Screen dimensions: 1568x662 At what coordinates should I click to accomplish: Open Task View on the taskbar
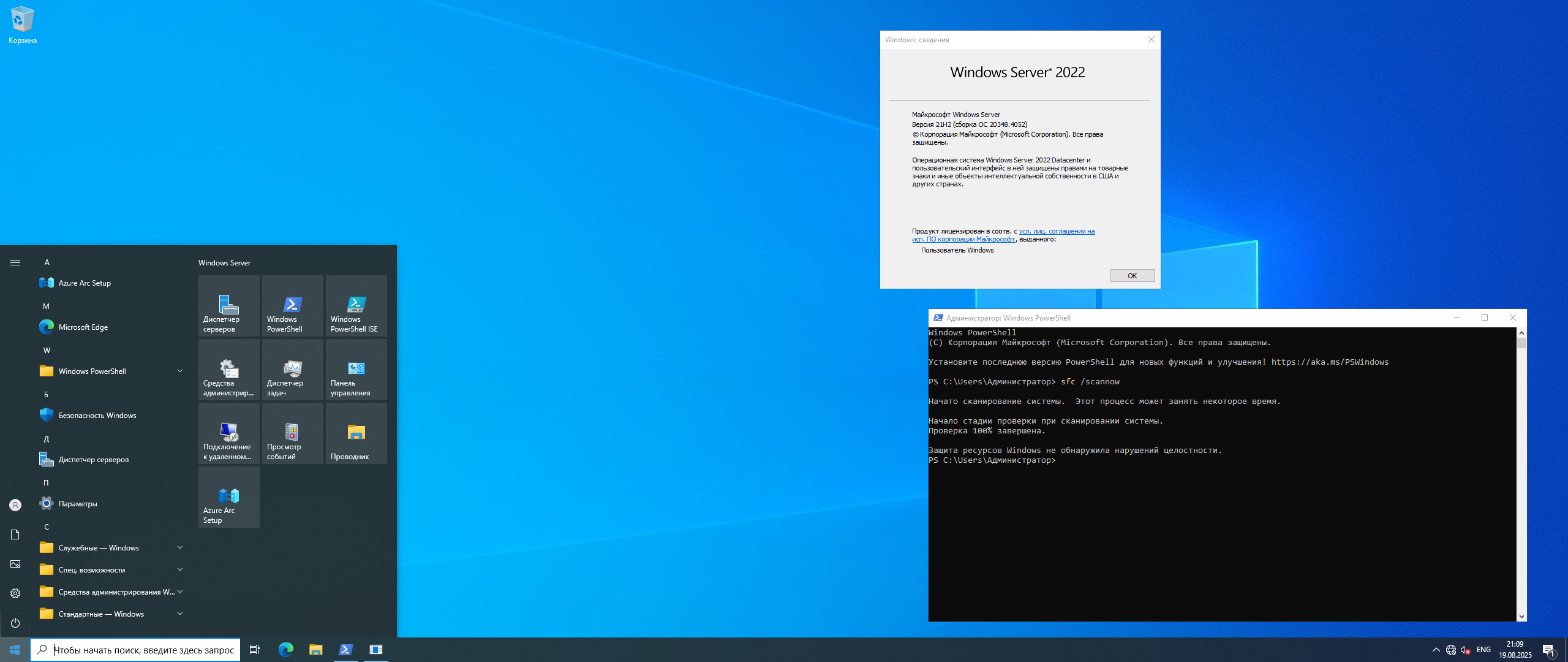click(255, 650)
